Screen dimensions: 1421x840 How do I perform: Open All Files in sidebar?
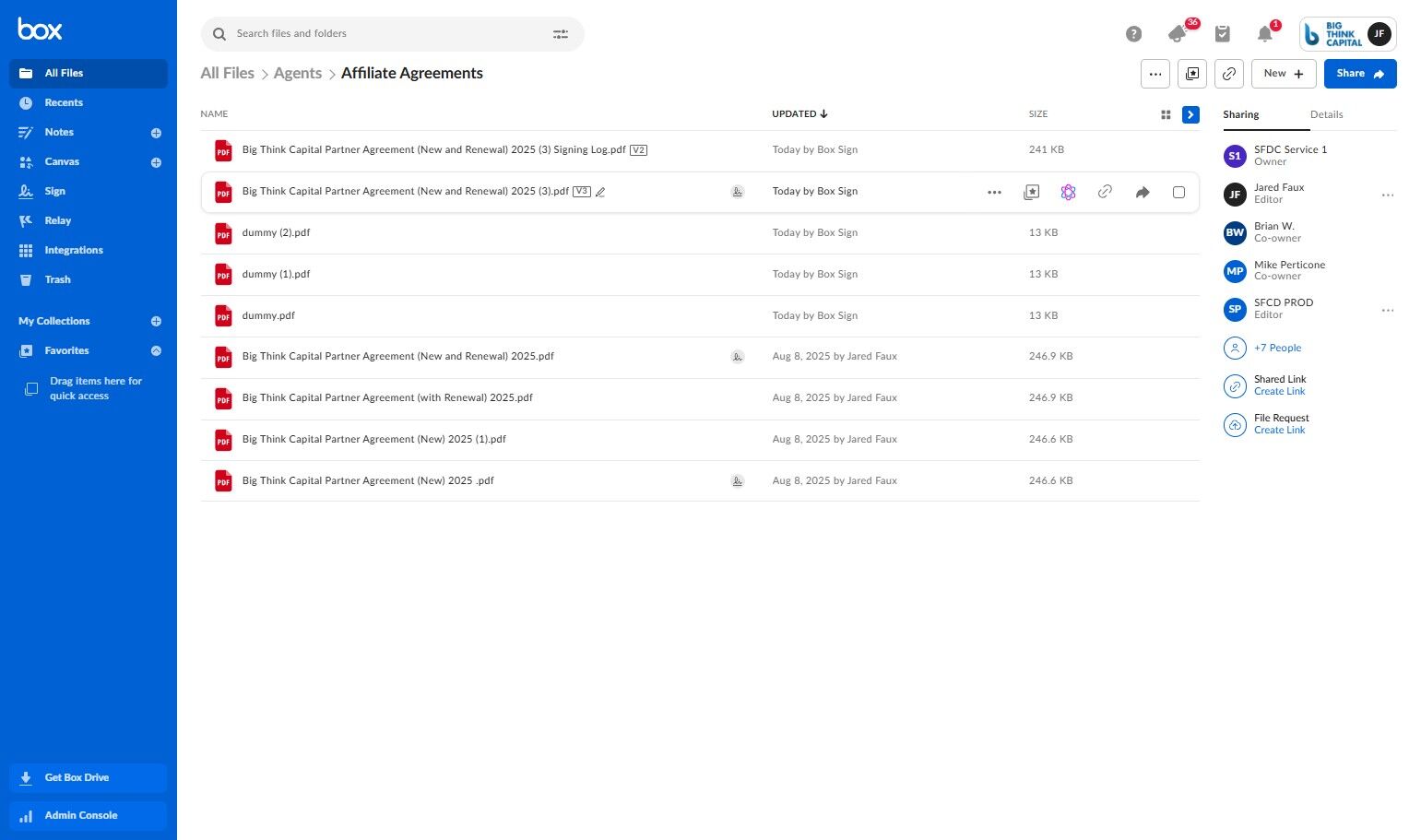[89, 73]
